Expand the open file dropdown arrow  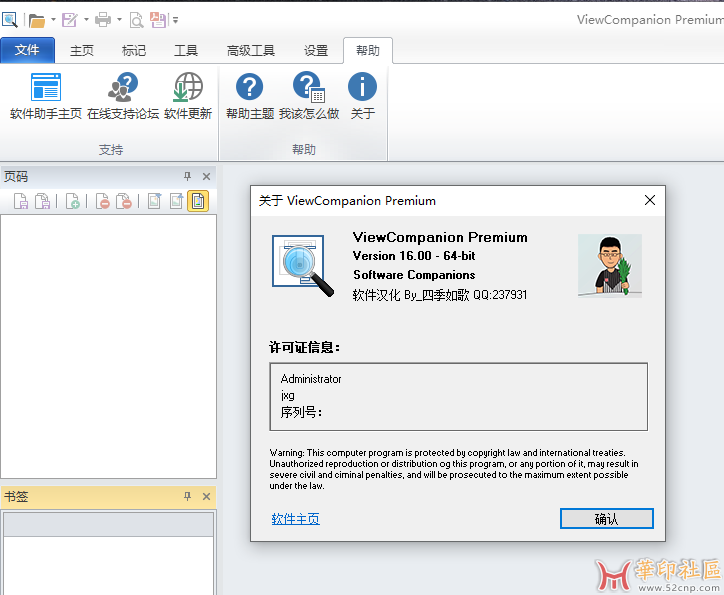(53, 20)
